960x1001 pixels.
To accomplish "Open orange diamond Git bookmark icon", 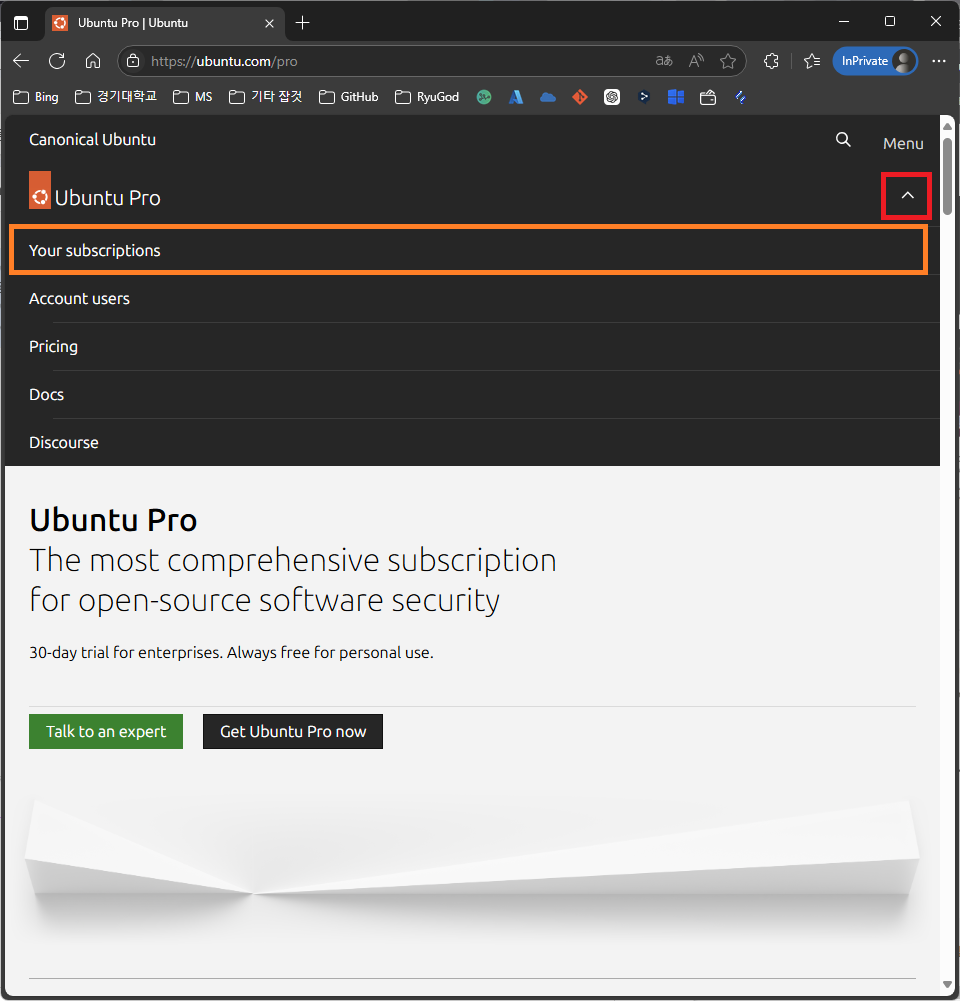I will (580, 97).
